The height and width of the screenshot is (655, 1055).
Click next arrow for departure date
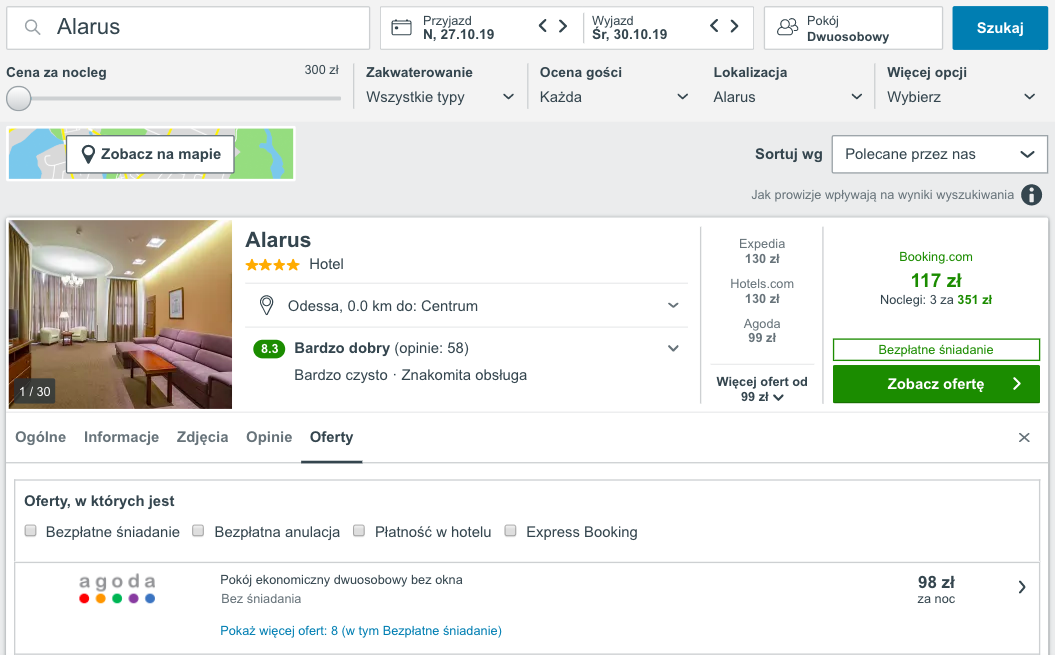[x=735, y=27]
